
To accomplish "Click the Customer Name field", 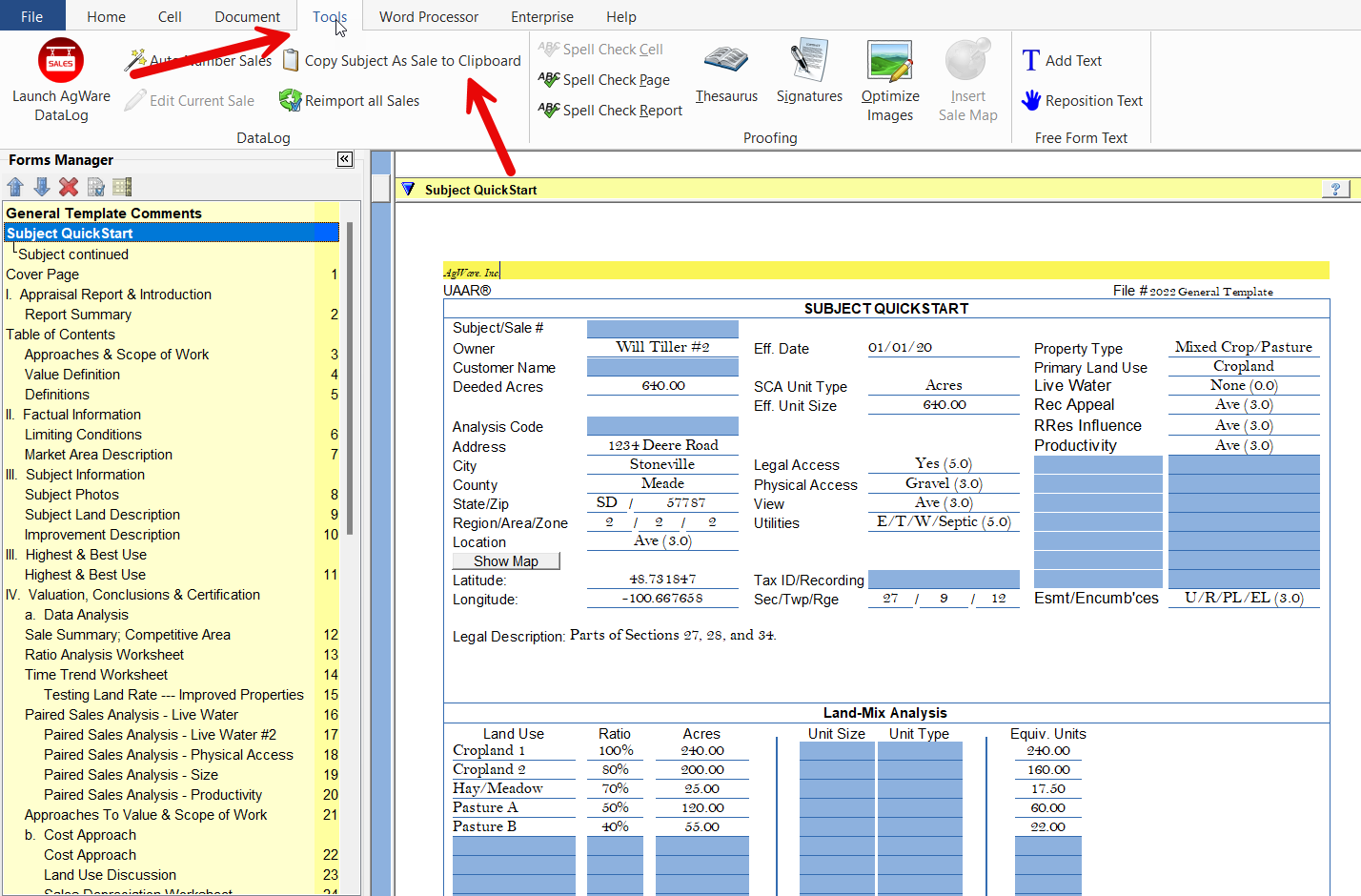I will pos(662,367).
